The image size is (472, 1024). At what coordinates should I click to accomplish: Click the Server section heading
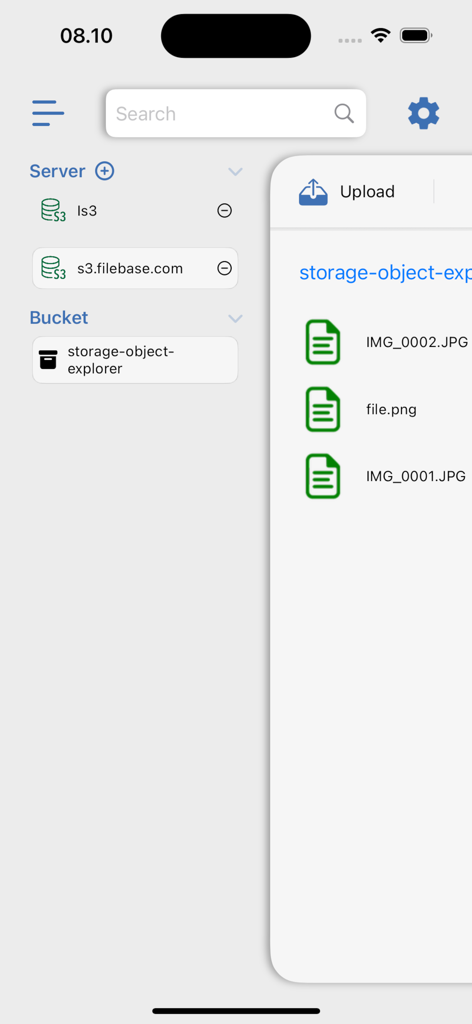tap(57, 171)
